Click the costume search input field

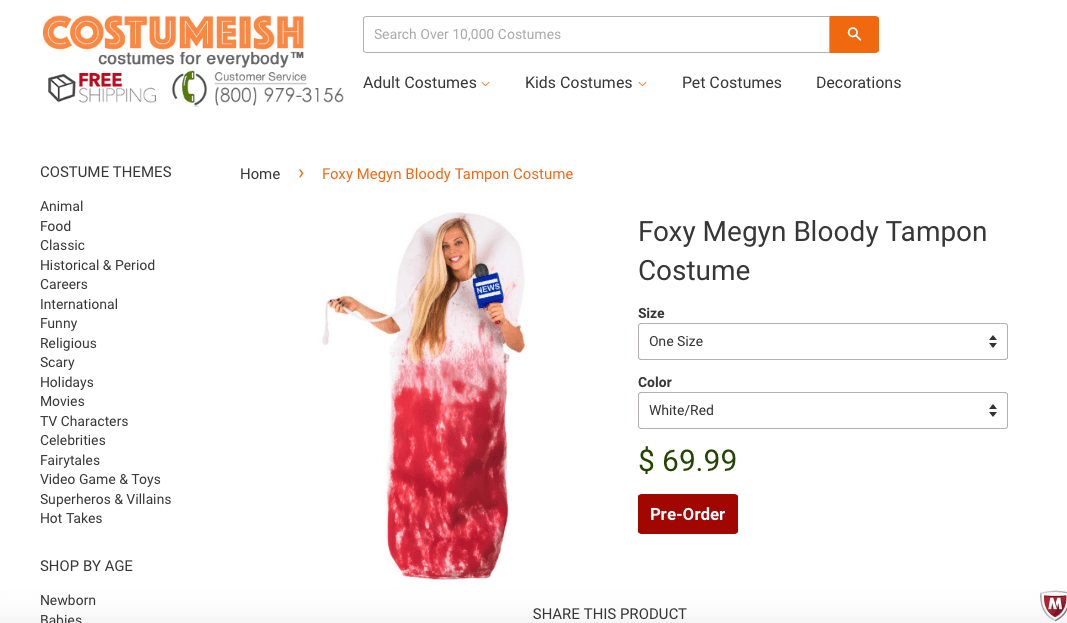tap(596, 34)
